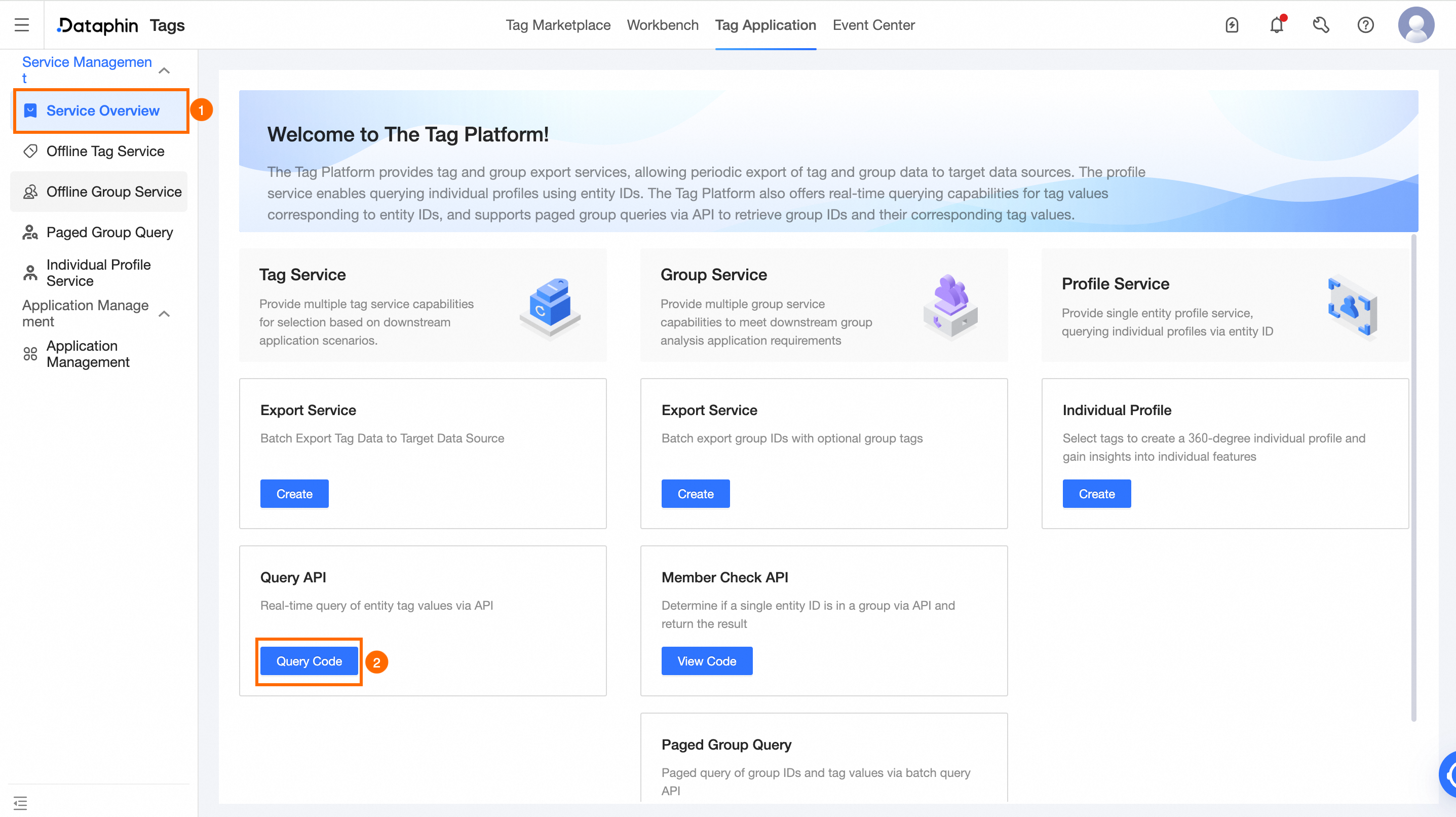Click the Profile Service card title
Viewport: 1456px width, 817px height.
click(1115, 283)
